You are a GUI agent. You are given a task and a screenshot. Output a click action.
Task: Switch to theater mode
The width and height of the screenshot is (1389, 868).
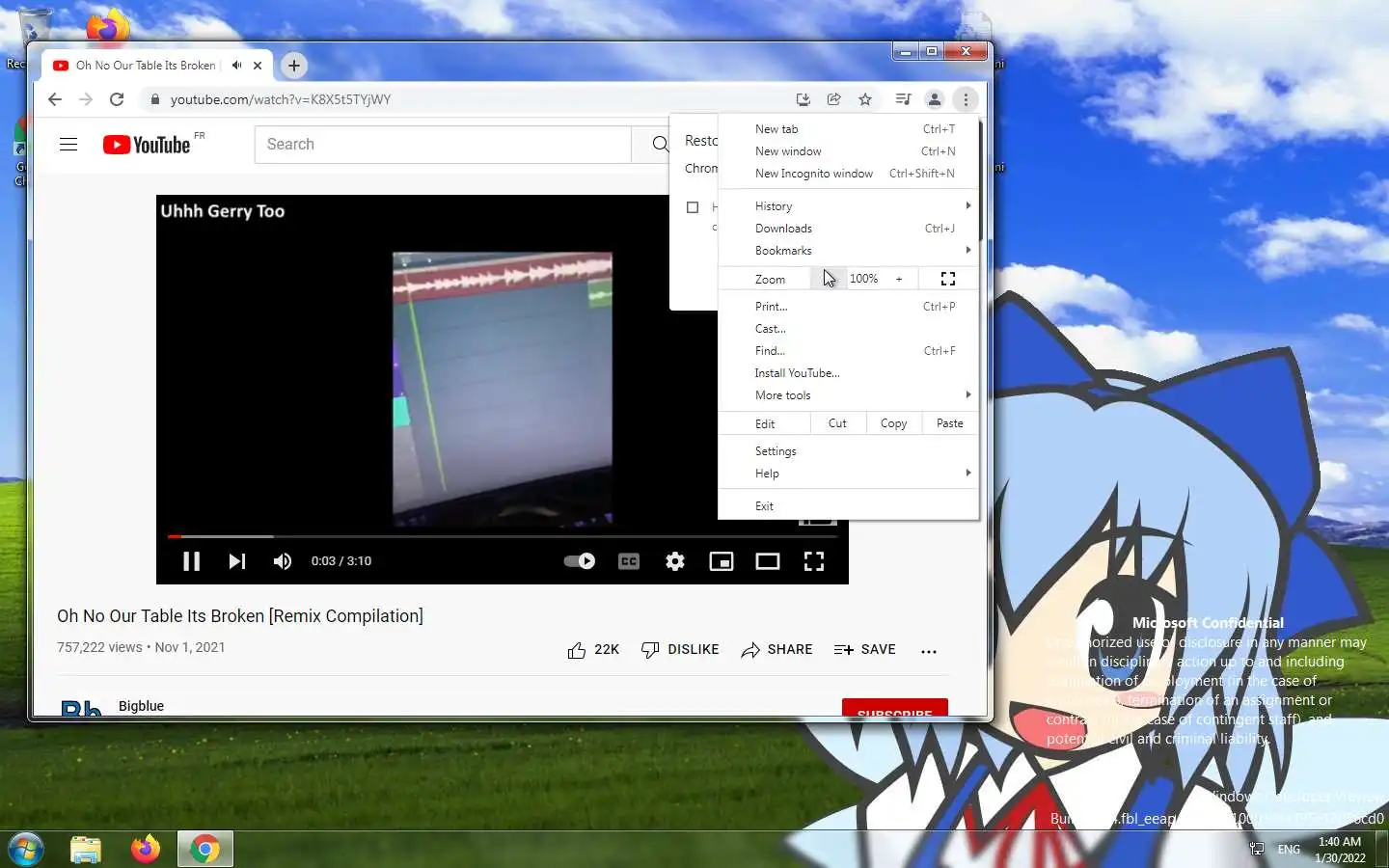(x=768, y=561)
